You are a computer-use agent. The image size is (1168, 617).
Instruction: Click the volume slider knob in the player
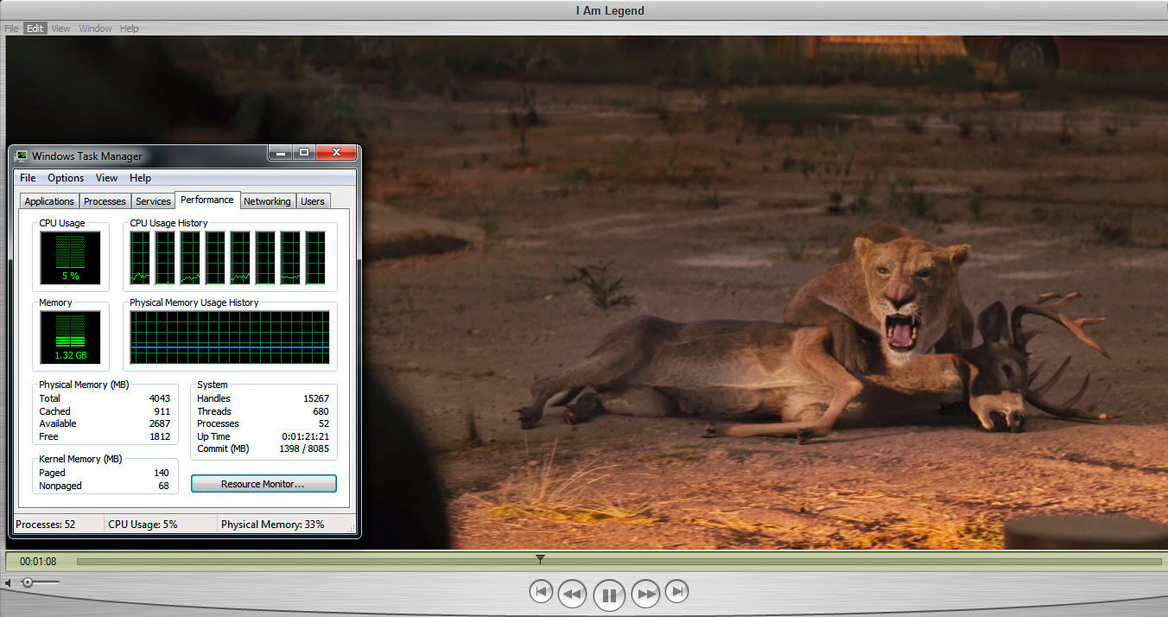pos(28,582)
